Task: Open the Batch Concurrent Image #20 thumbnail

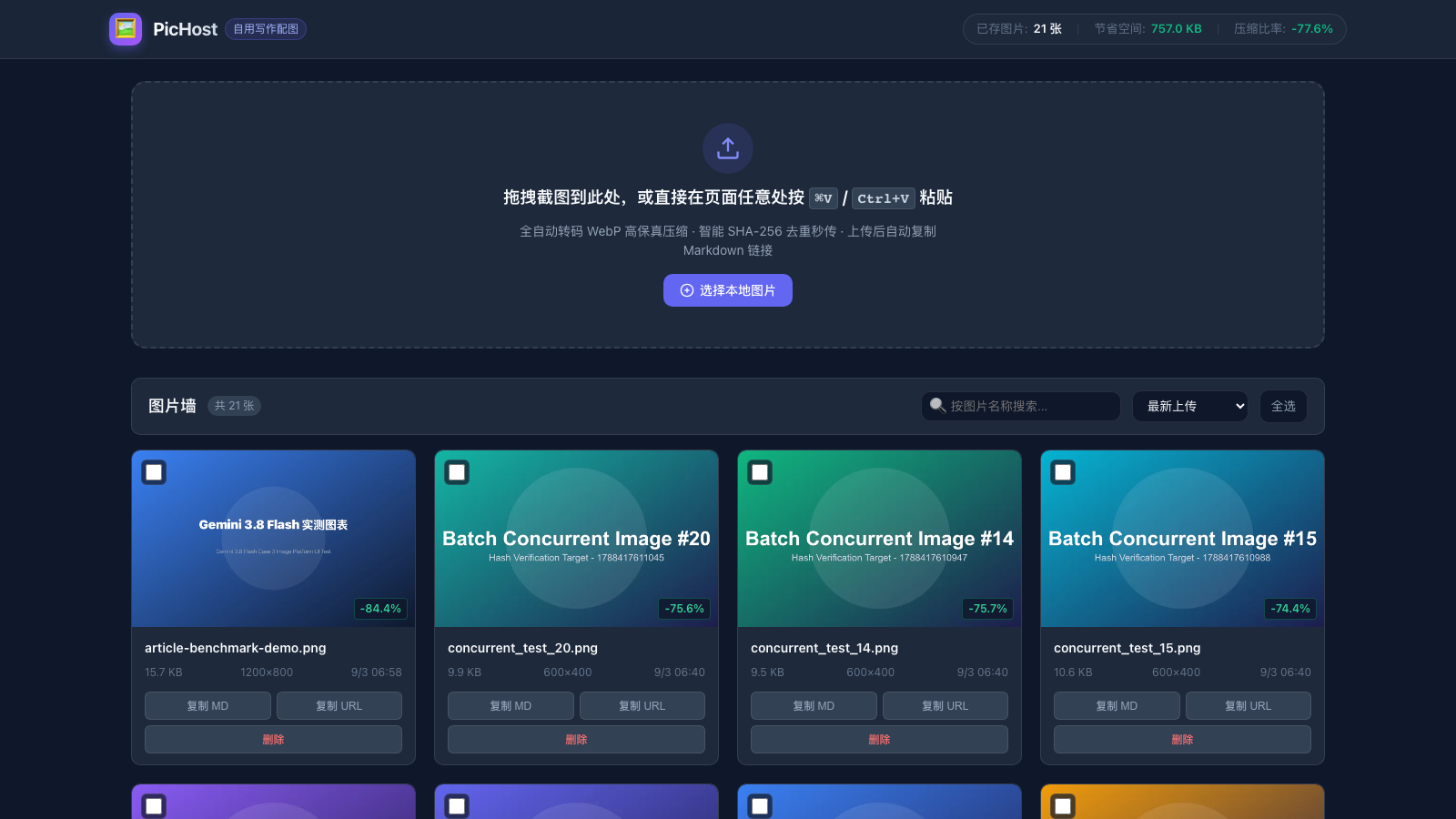Action: pos(576,539)
